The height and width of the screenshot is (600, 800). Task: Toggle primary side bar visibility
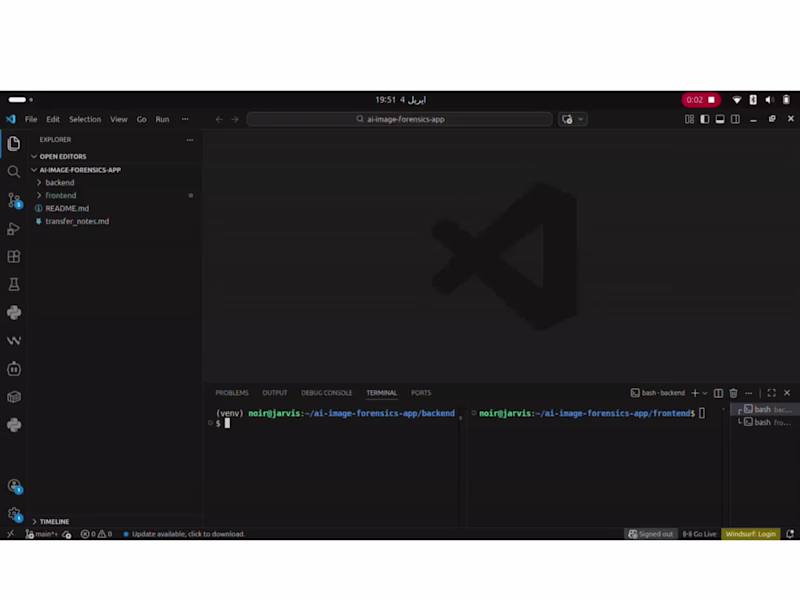pos(705,119)
